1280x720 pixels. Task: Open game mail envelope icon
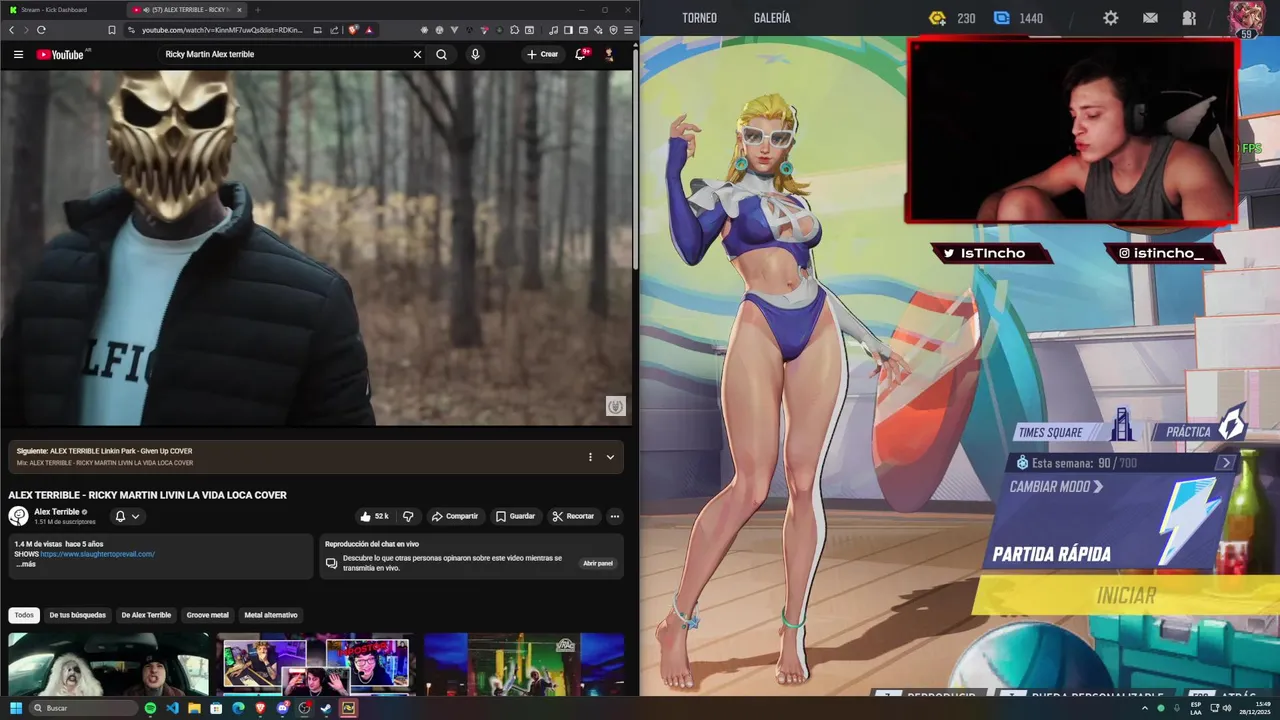(x=1150, y=18)
